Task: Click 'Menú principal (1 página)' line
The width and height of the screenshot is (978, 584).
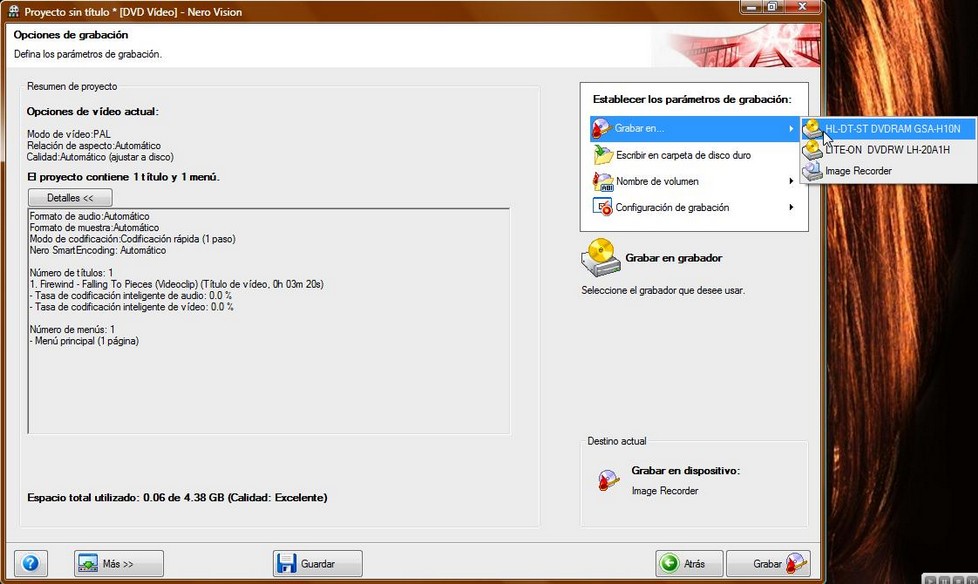Action: tap(84, 341)
